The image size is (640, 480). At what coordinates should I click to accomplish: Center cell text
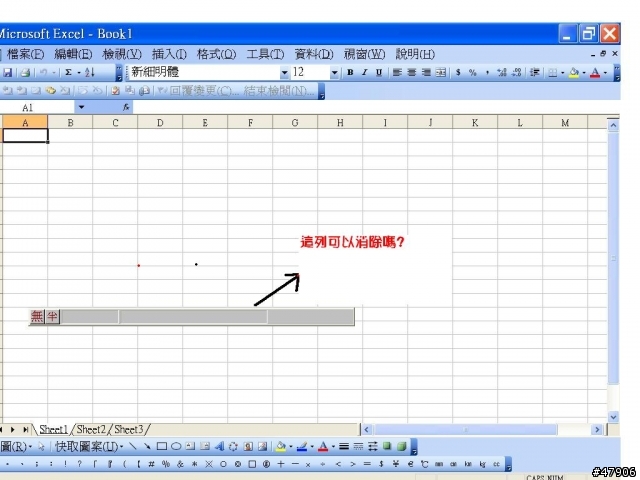coord(411,73)
